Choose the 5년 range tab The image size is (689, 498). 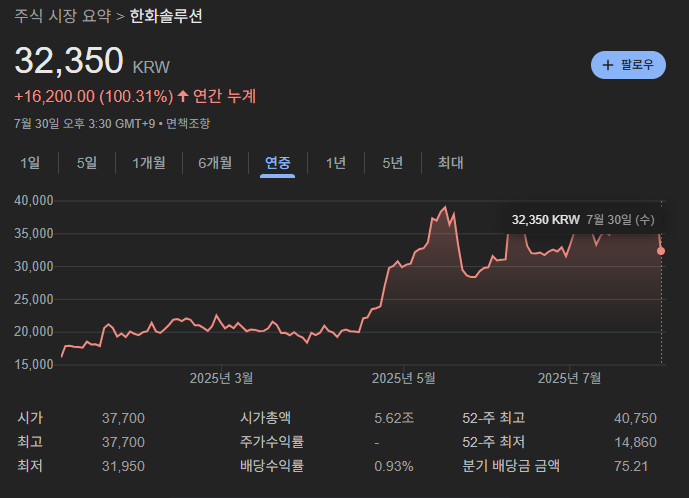pyautogui.click(x=392, y=163)
